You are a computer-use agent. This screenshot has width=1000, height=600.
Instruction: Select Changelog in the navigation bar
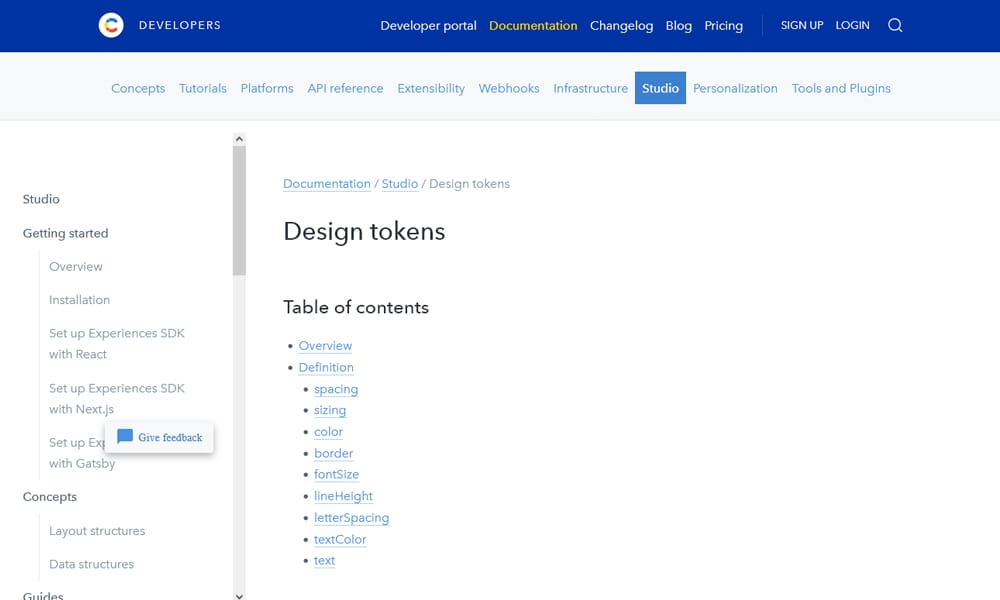(x=621, y=26)
